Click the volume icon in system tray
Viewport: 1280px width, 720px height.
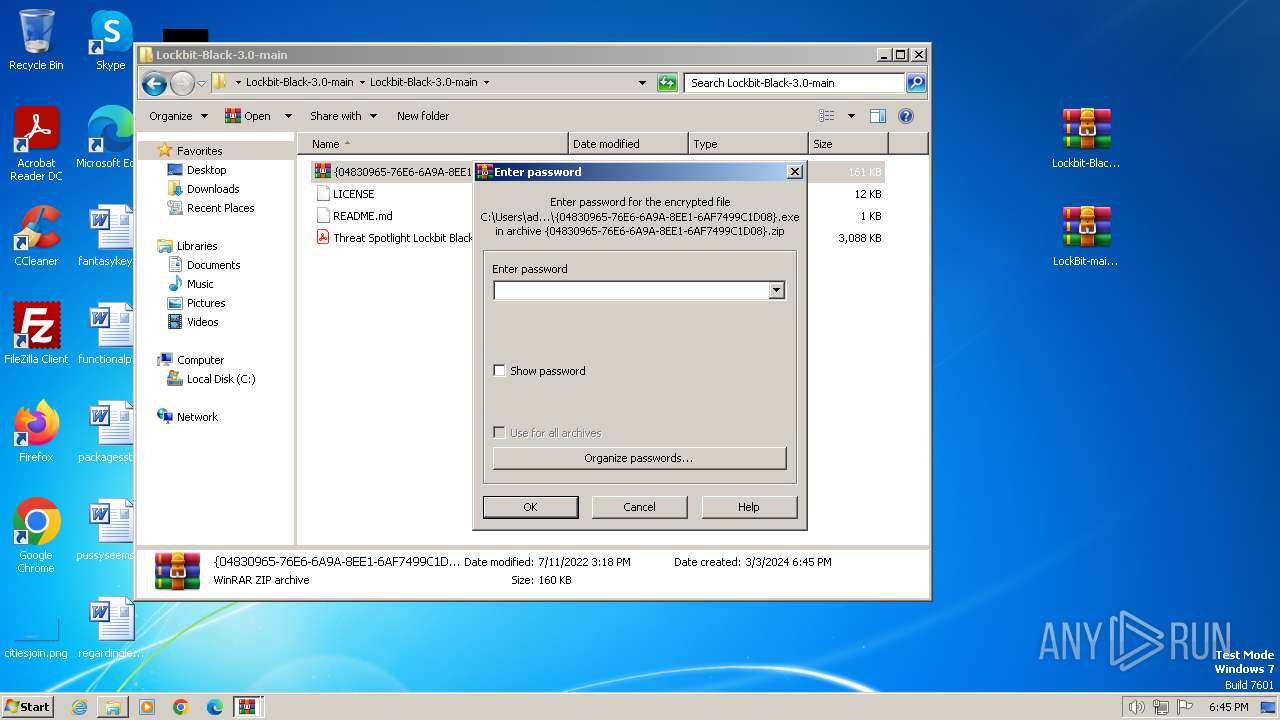(1136, 707)
